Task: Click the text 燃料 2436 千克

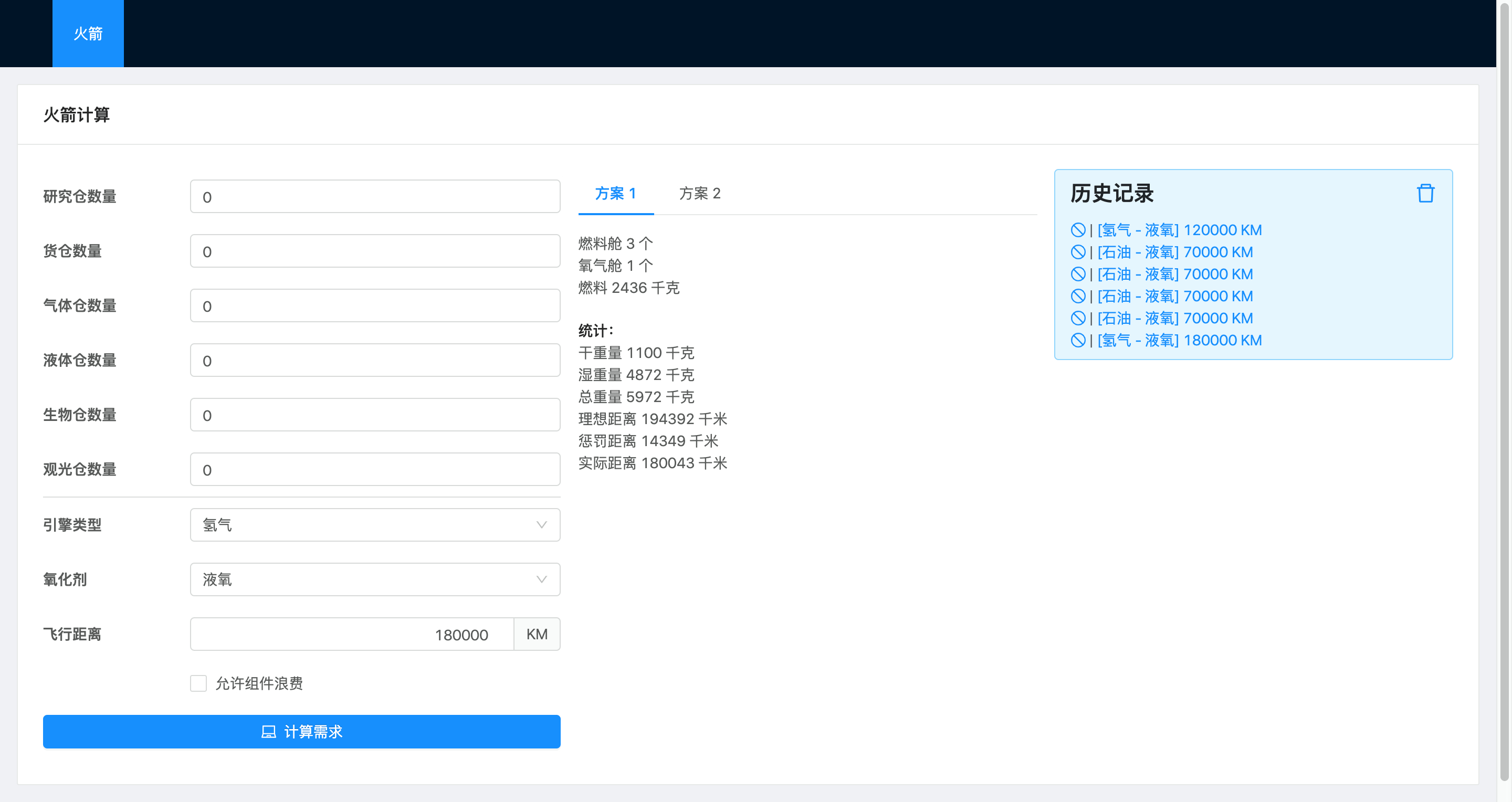Action: click(628, 288)
